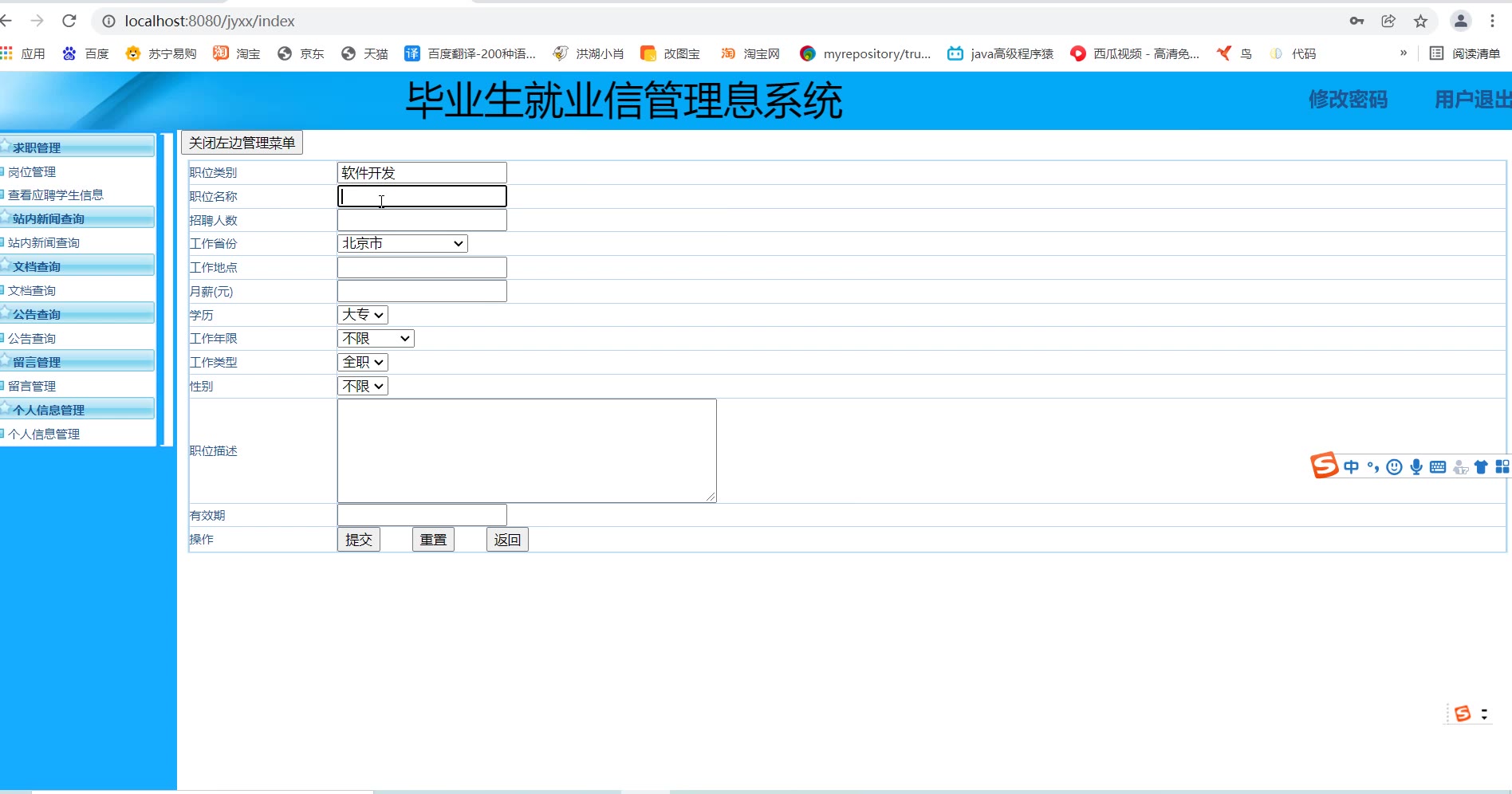Screen dimensions: 1512x794
Task: Click the browser back arrow
Action: click(6, 21)
